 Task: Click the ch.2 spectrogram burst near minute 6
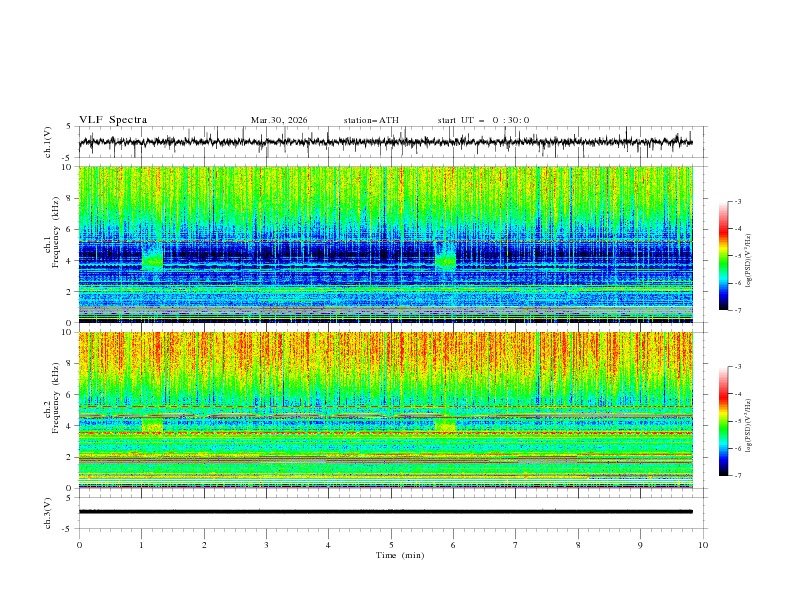[x=446, y=425]
